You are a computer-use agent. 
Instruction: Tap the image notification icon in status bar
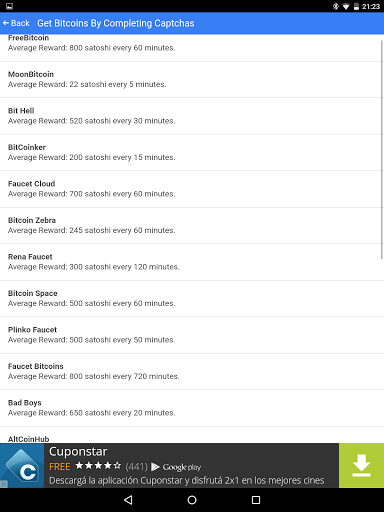click(9, 6)
